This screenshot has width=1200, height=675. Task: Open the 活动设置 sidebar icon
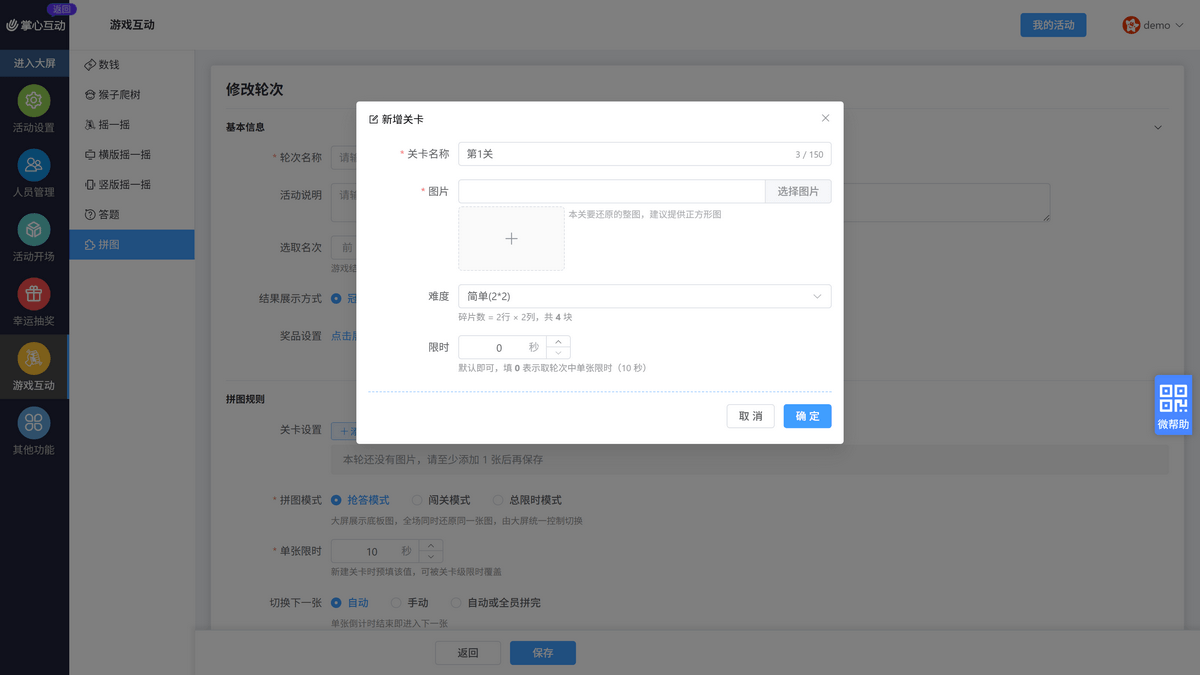[34, 102]
